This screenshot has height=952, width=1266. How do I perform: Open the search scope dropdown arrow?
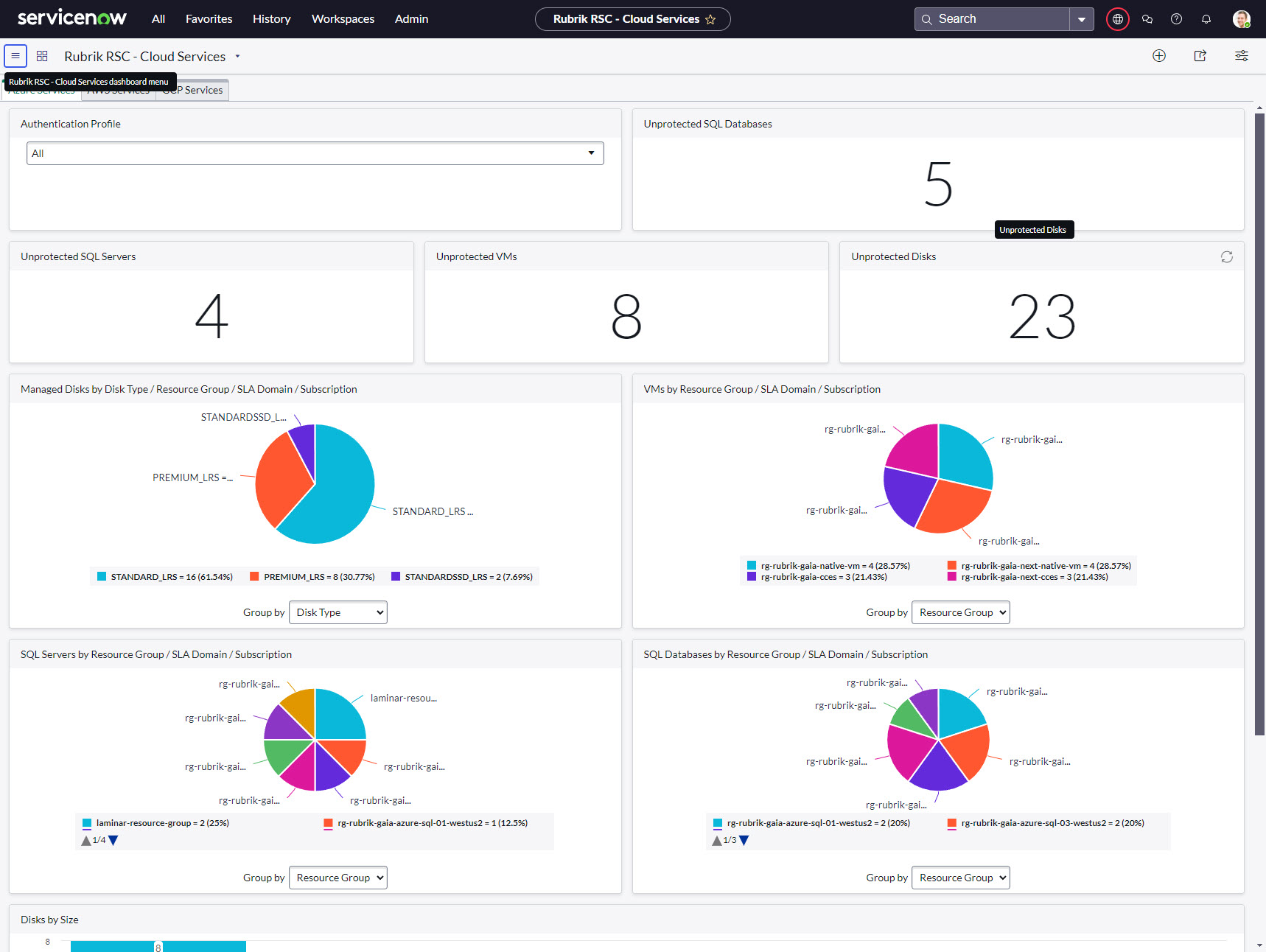click(x=1082, y=19)
